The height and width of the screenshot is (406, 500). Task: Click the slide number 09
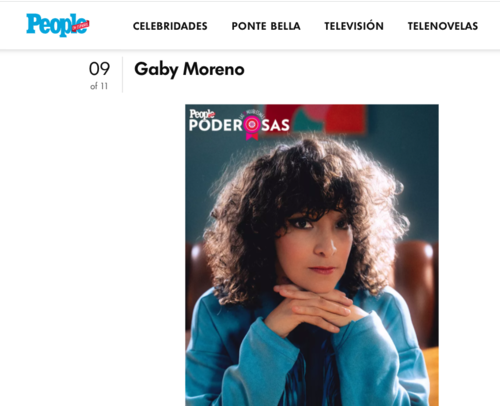coord(99,69)
